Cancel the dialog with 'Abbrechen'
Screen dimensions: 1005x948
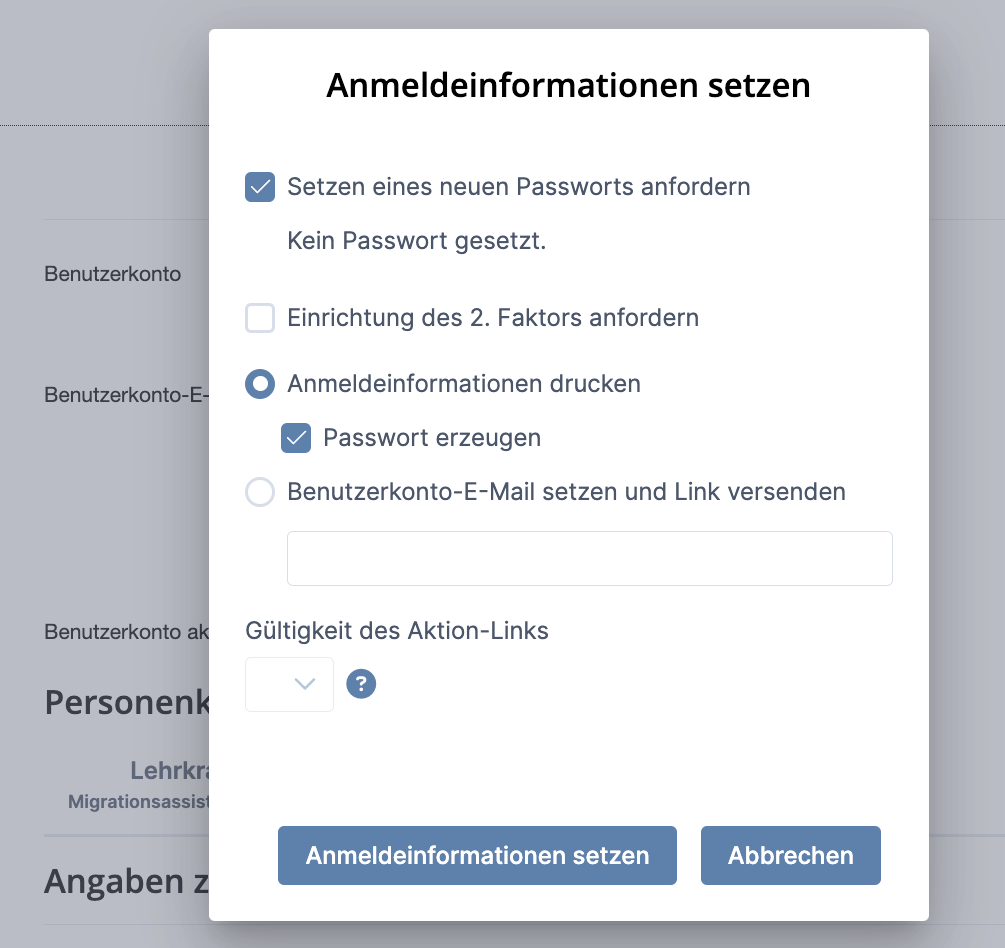click(790, 855)
